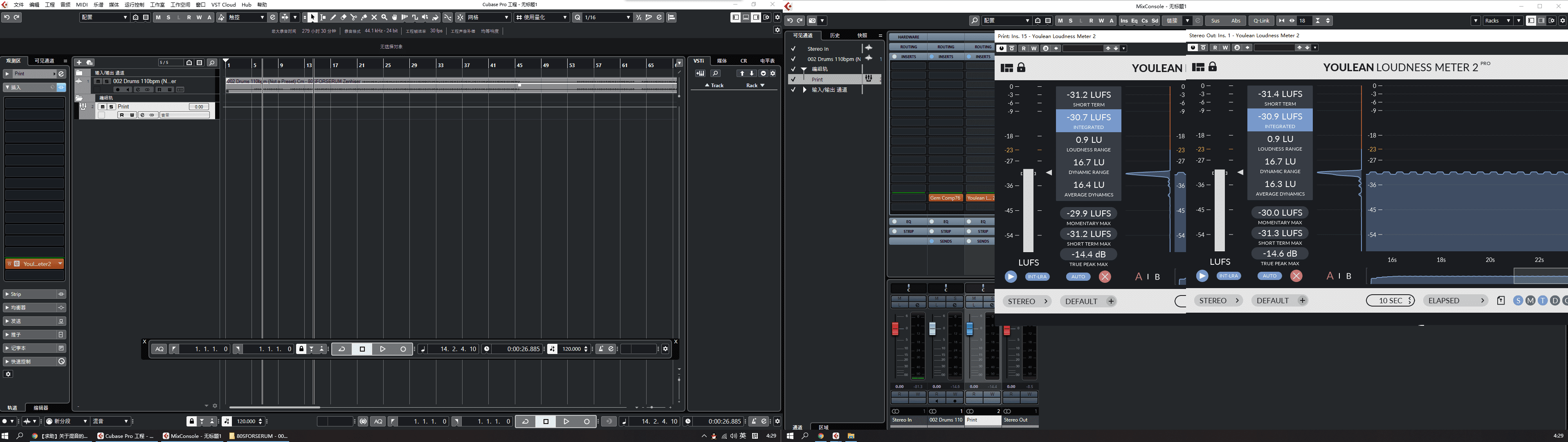Image resolution: width=1568 pixels, height=442 pixels.
Task: Toggle Print channel visibility checkmark in MixConsole
Action: (x=793, y=80)
